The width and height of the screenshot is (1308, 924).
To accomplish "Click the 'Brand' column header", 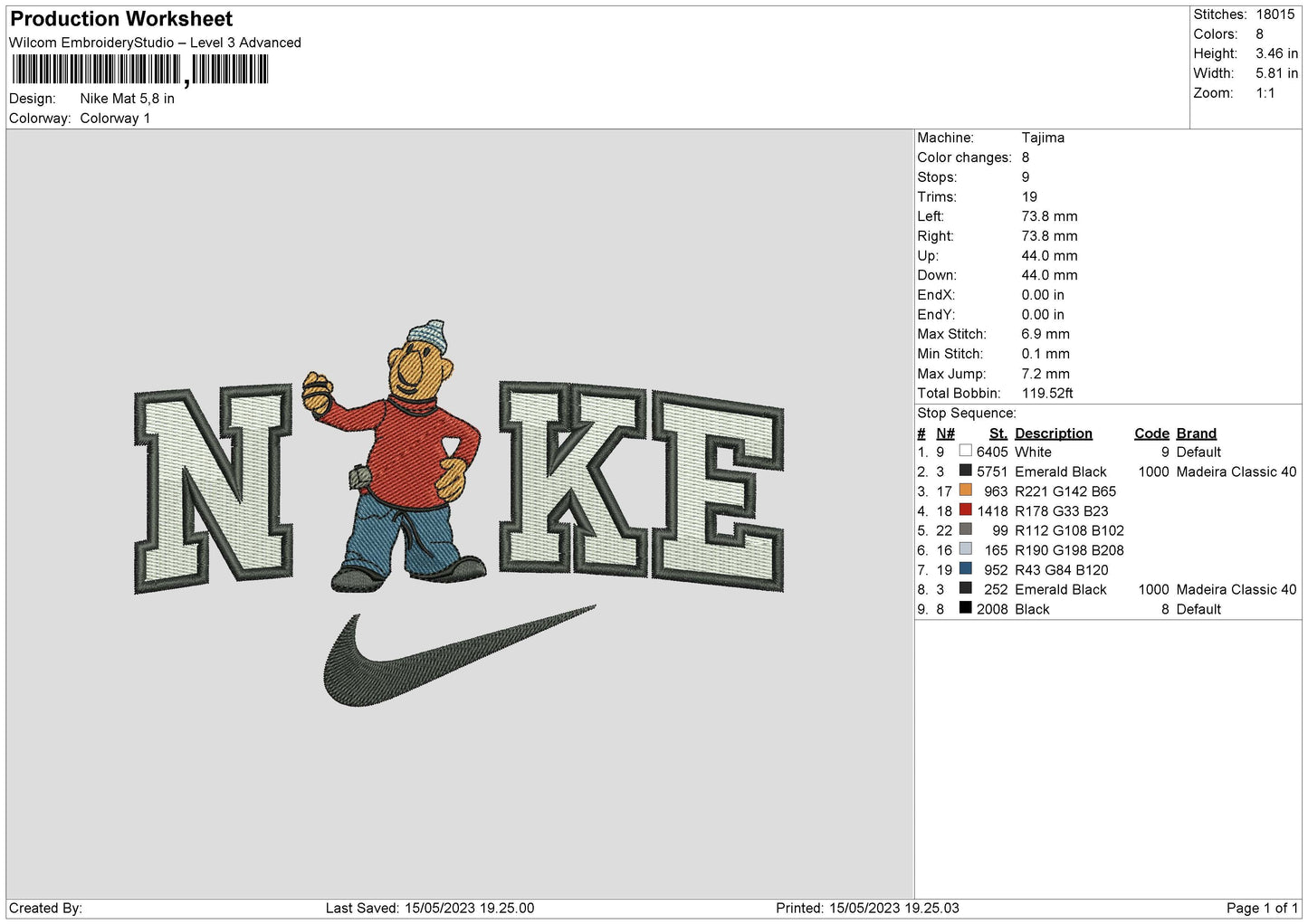I will 1197,433.
